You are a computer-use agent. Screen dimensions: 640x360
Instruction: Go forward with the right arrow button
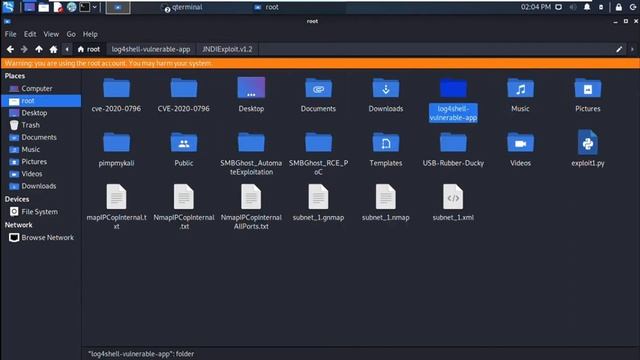(x=24, y=49)
